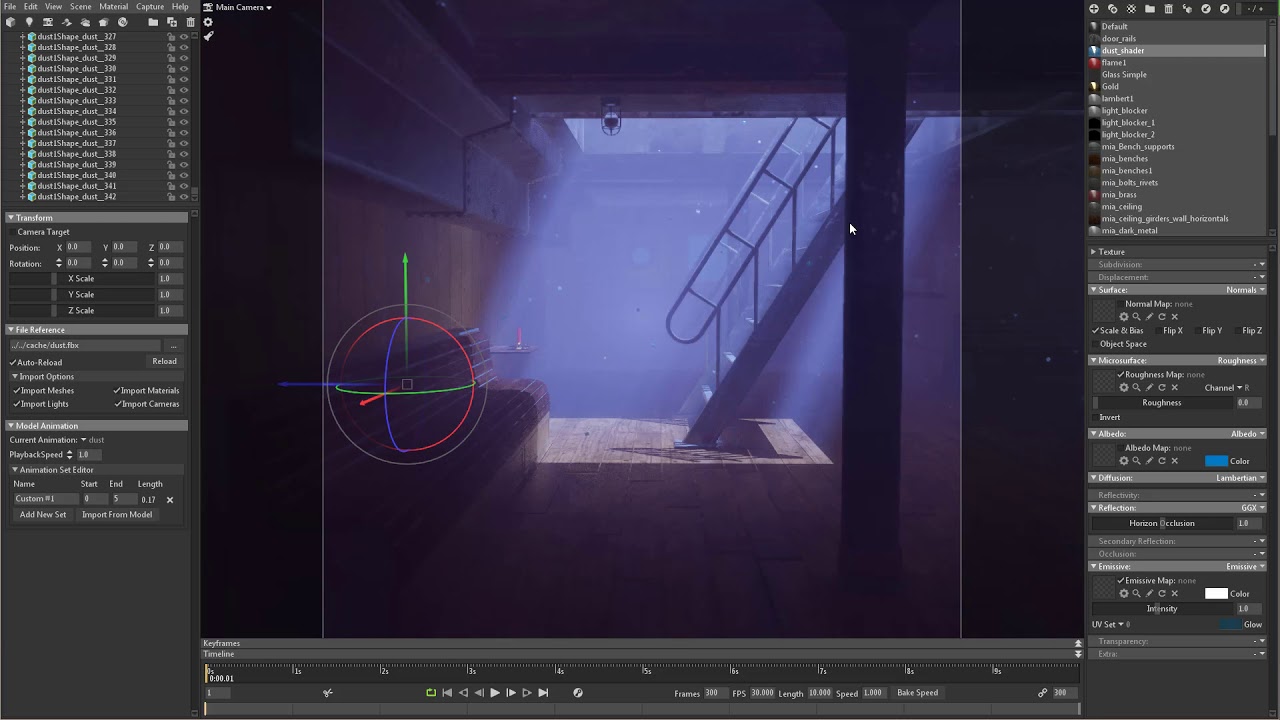The width and height of the screenshot is (1280, 720).
Task: Toggle lock on dust1Shape_dust__327
Action: click(x=171, y=37)
